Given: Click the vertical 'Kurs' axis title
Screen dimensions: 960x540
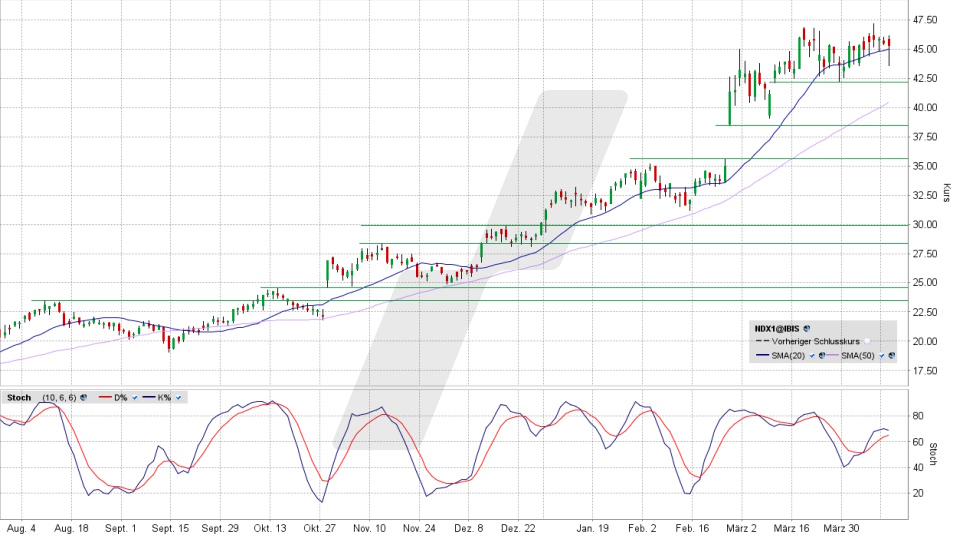Looking at the screenshot, I should [945, 191].
